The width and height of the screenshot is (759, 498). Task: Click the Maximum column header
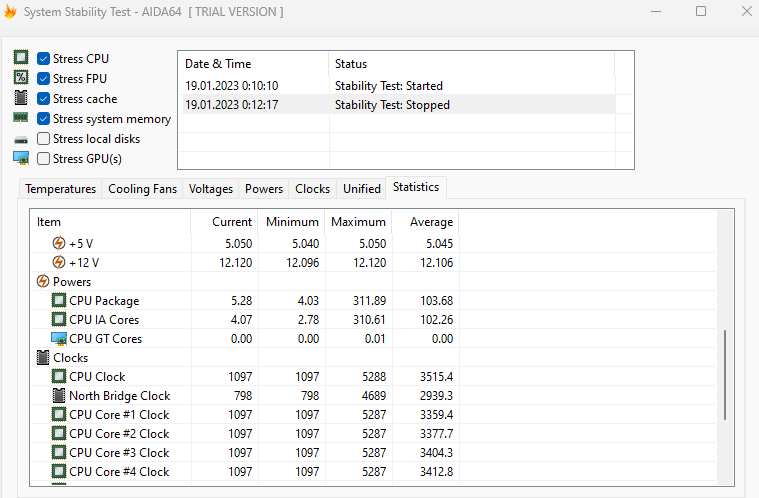(x=358, y=222)
